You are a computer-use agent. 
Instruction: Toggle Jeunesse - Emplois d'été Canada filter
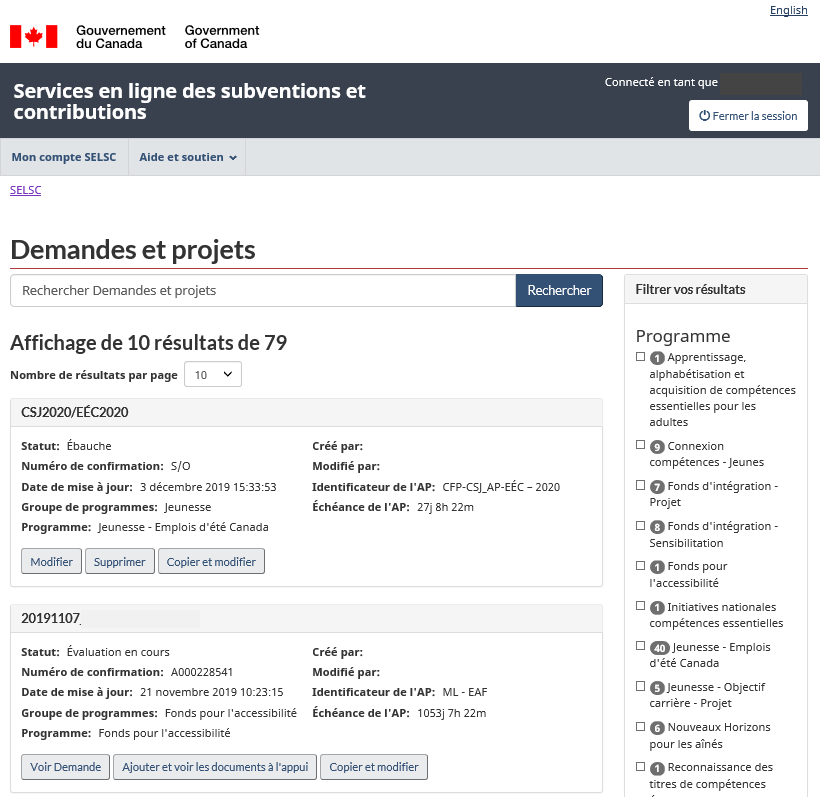(641, 647)
